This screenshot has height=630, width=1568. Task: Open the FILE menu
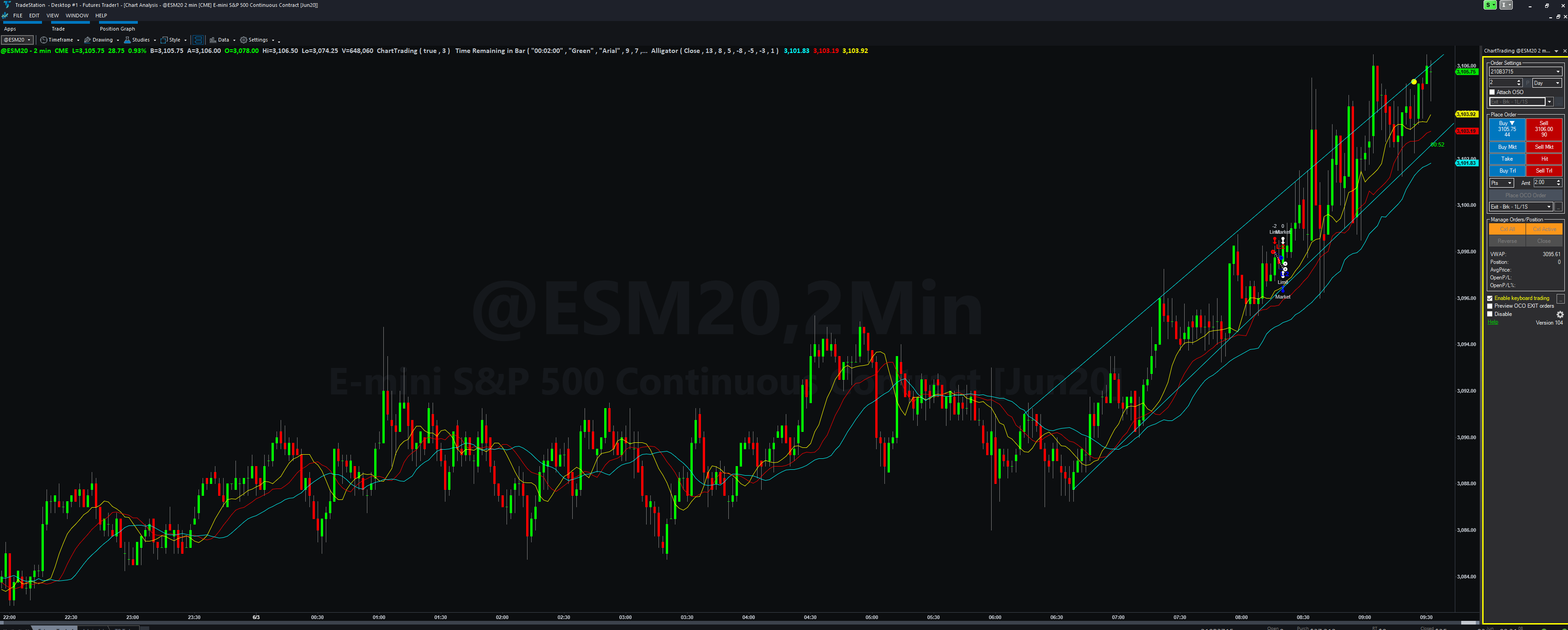(x=18, y=16)
